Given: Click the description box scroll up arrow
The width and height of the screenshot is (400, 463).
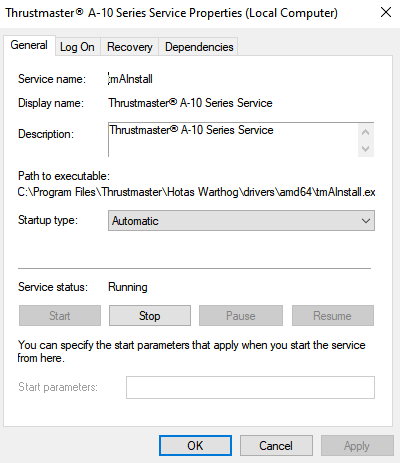Looking at the screenshot, I should (366, 132).
